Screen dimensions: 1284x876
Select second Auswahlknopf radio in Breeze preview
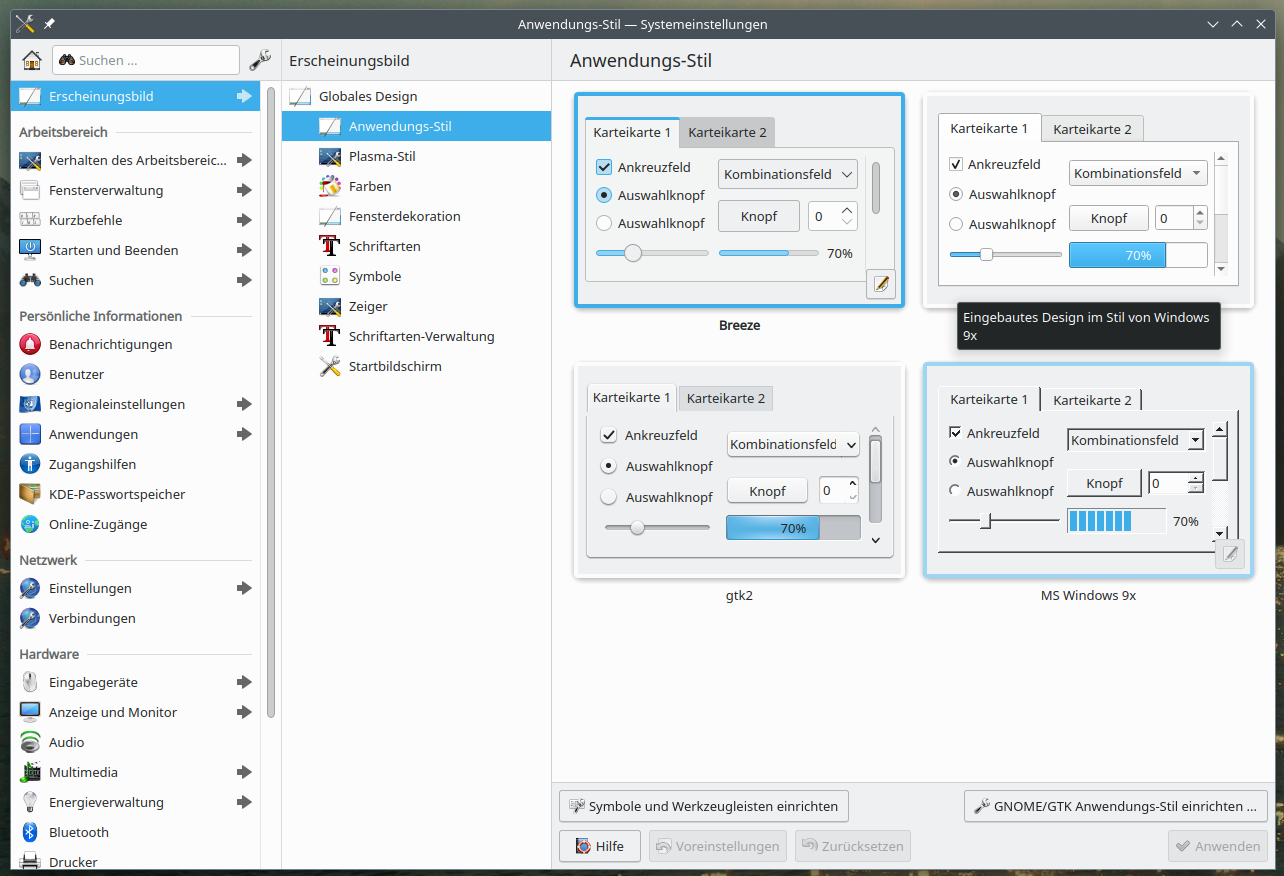tap(604, 224)
